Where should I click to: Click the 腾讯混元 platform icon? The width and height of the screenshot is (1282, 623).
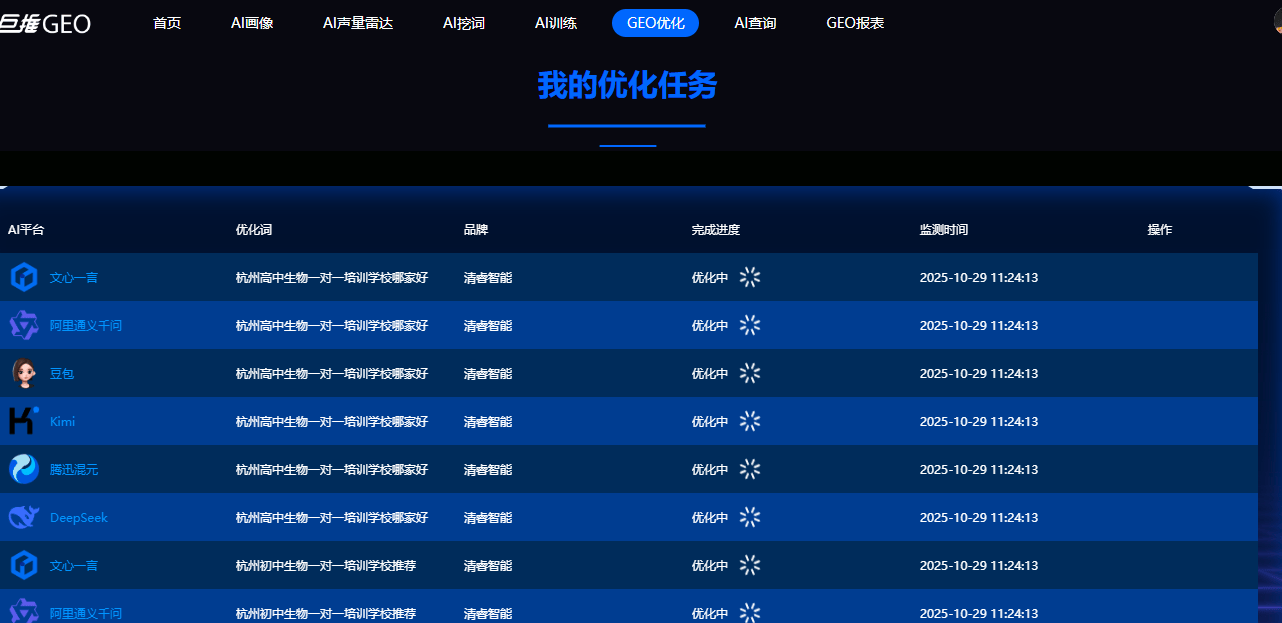point(24,469)
